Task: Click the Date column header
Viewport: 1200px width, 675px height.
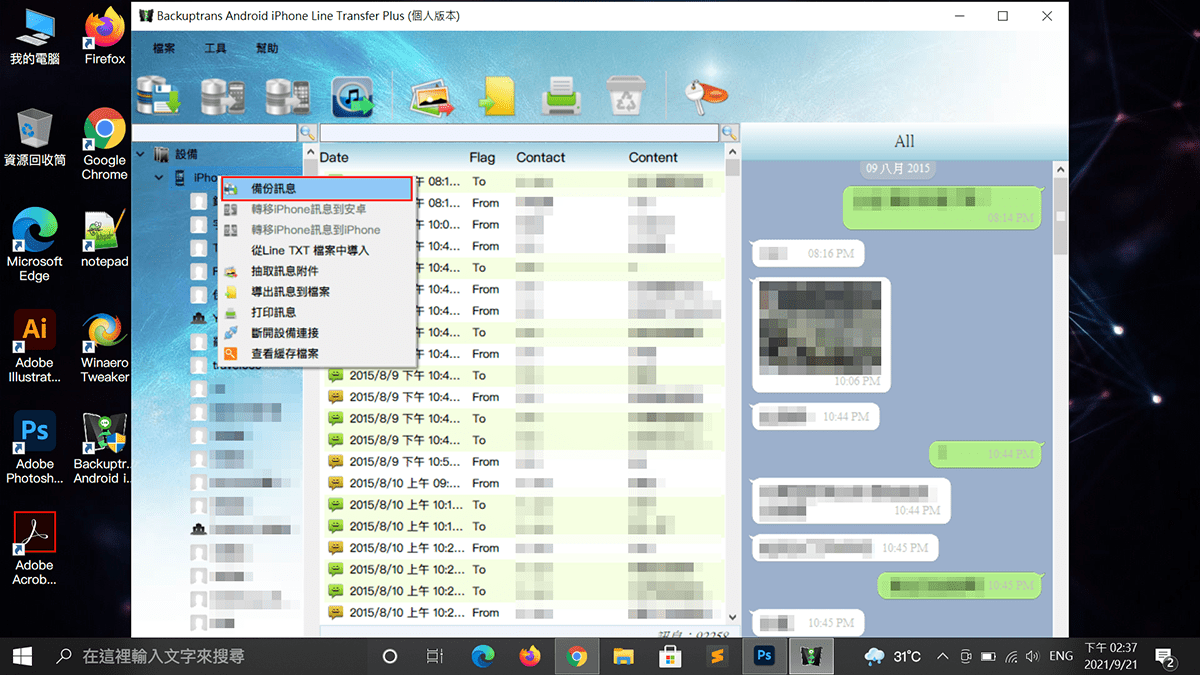Action: click(x=334, y=158)
